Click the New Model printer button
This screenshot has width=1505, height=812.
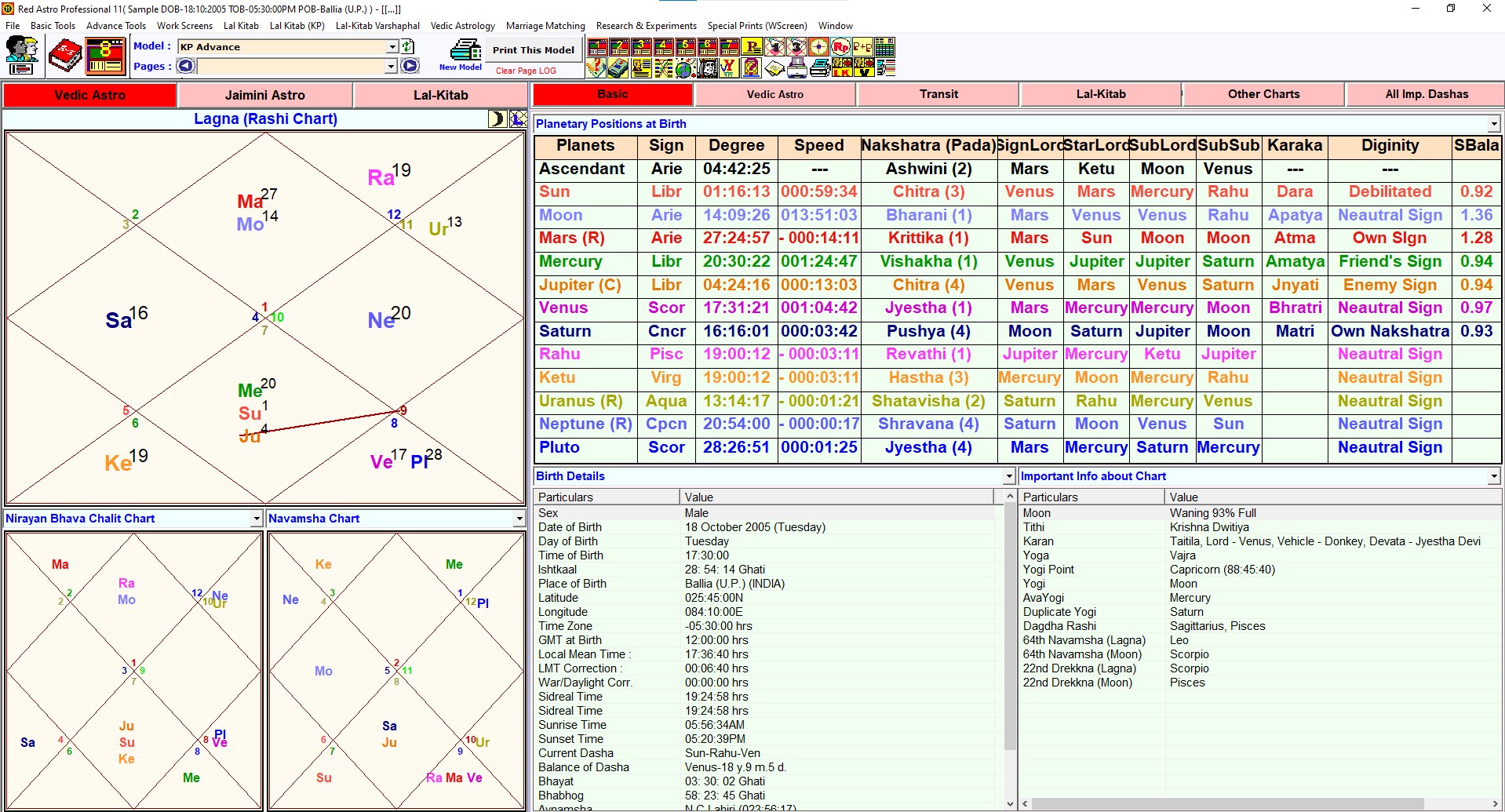tap(462, 56)
